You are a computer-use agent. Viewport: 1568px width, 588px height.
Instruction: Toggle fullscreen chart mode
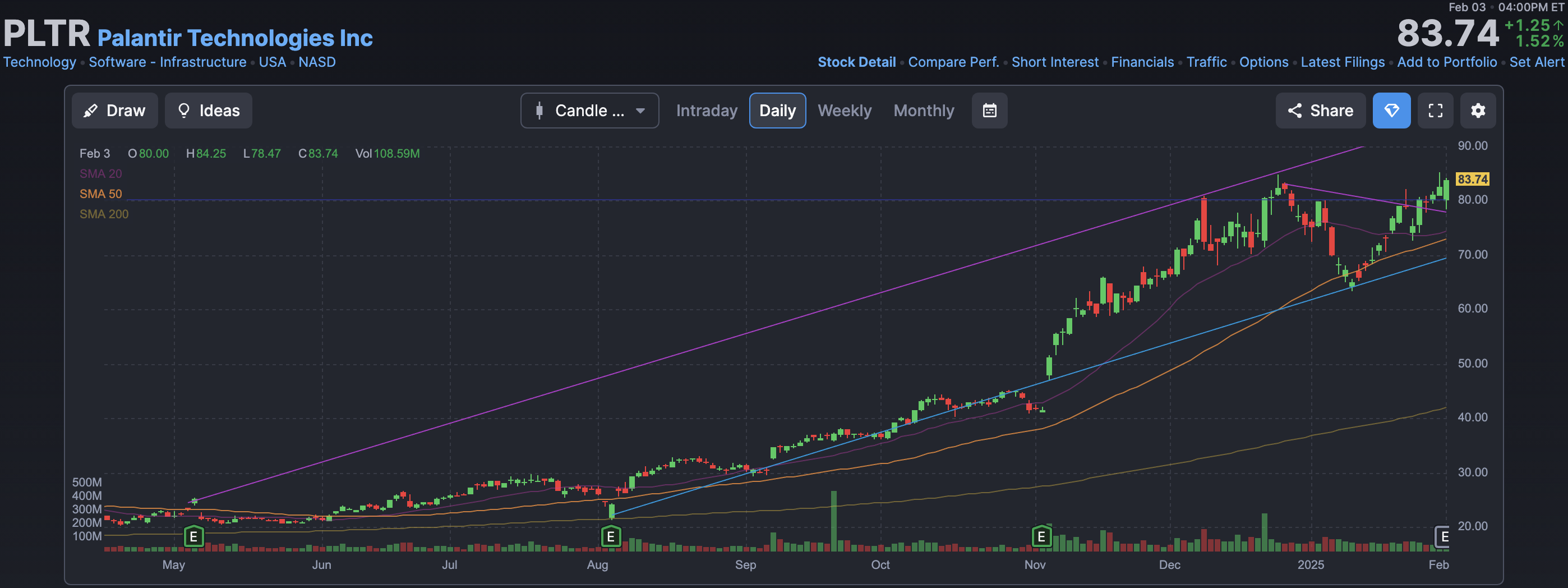pos(1435,111)
